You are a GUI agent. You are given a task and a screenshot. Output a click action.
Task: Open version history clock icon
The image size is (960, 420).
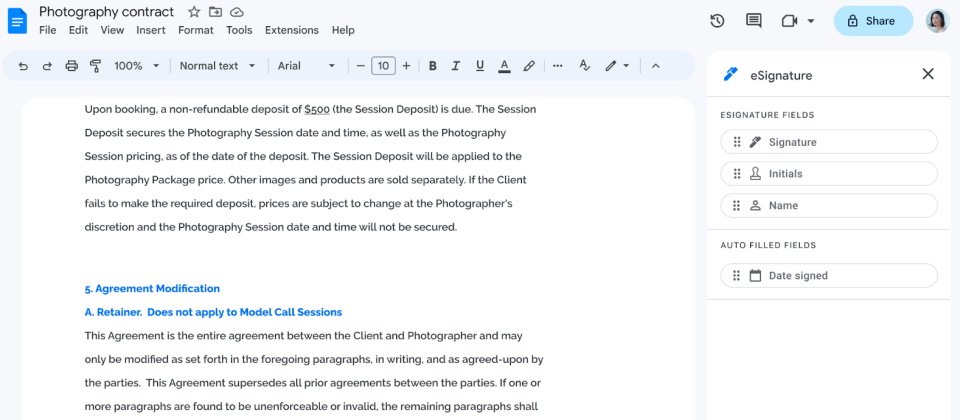click(717, 21)
